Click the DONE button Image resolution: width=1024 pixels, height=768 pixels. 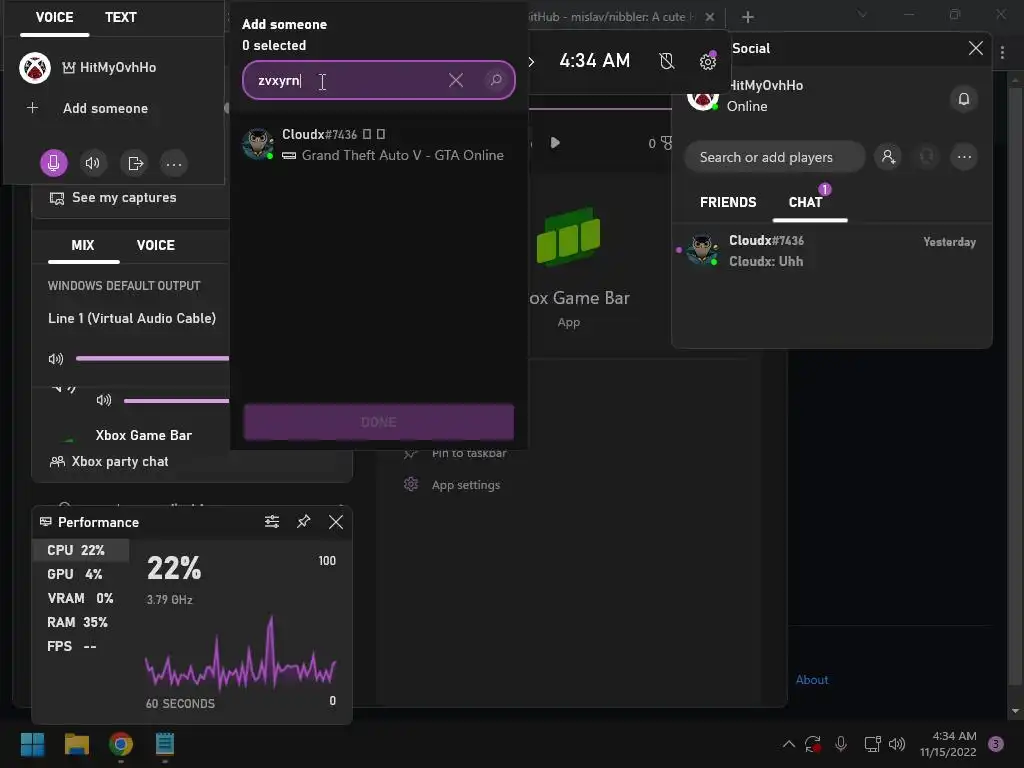click(378, 422)
